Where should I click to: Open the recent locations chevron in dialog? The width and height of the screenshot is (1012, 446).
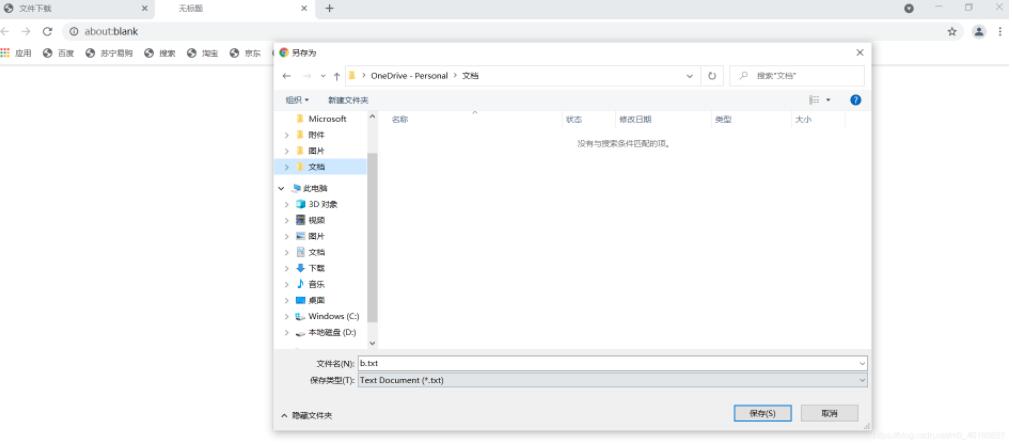(x=323, y=76)
